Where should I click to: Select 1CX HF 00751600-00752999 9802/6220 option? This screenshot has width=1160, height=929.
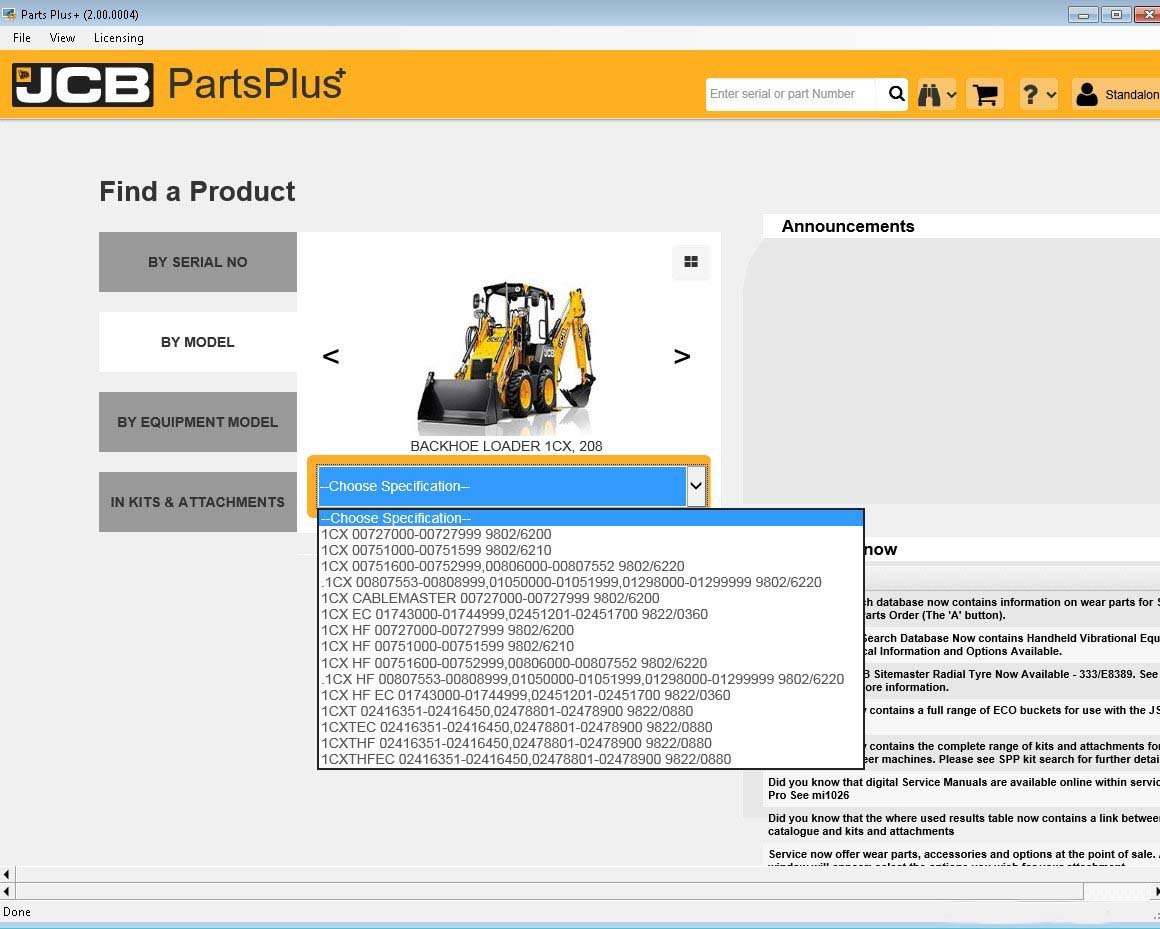click(x=591, y=663)
